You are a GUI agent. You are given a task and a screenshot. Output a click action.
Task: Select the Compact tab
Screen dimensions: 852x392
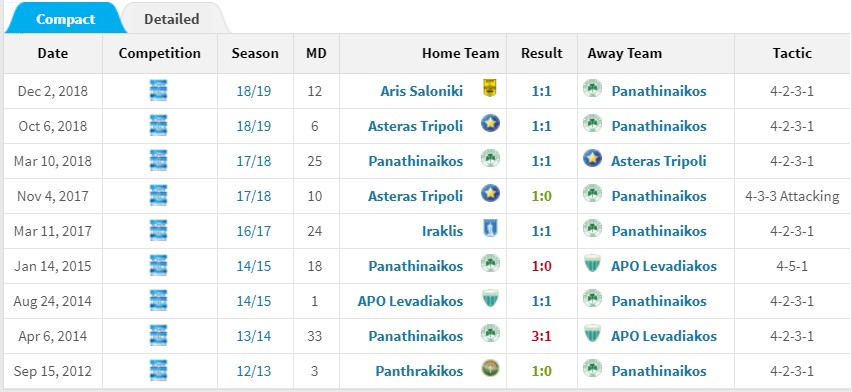click(66, 19)
